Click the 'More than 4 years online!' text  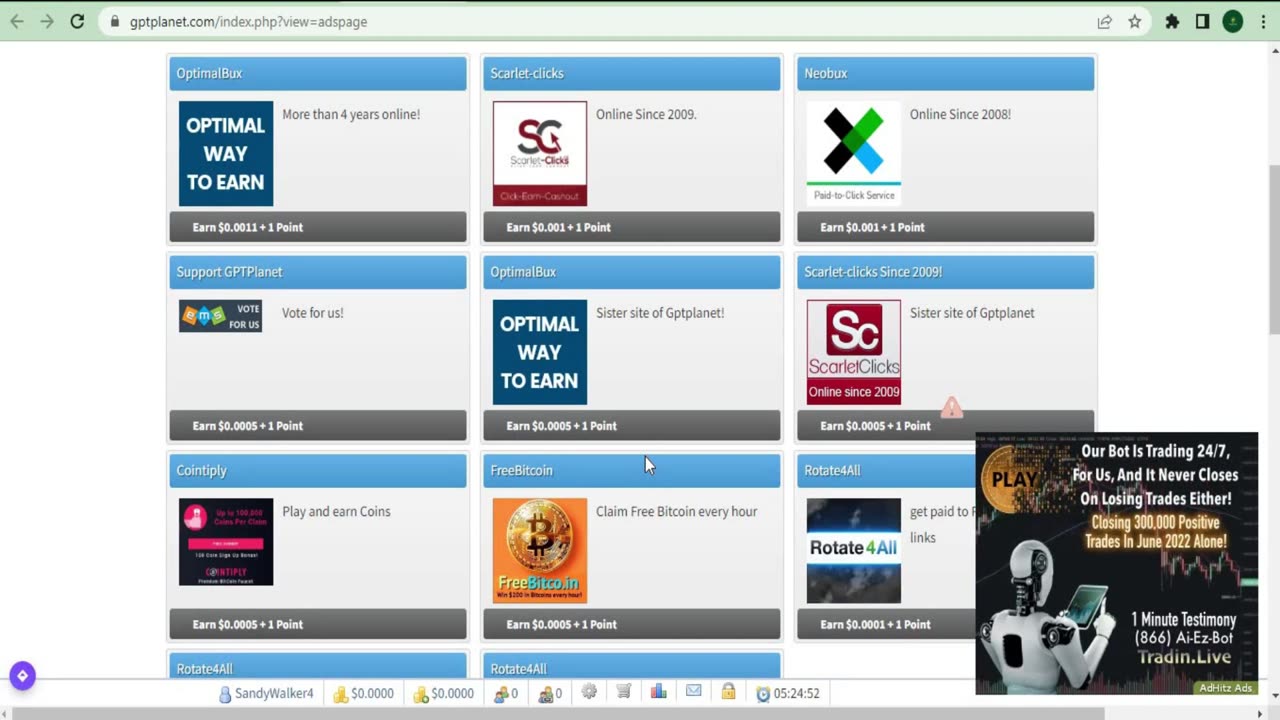point(351,114)
